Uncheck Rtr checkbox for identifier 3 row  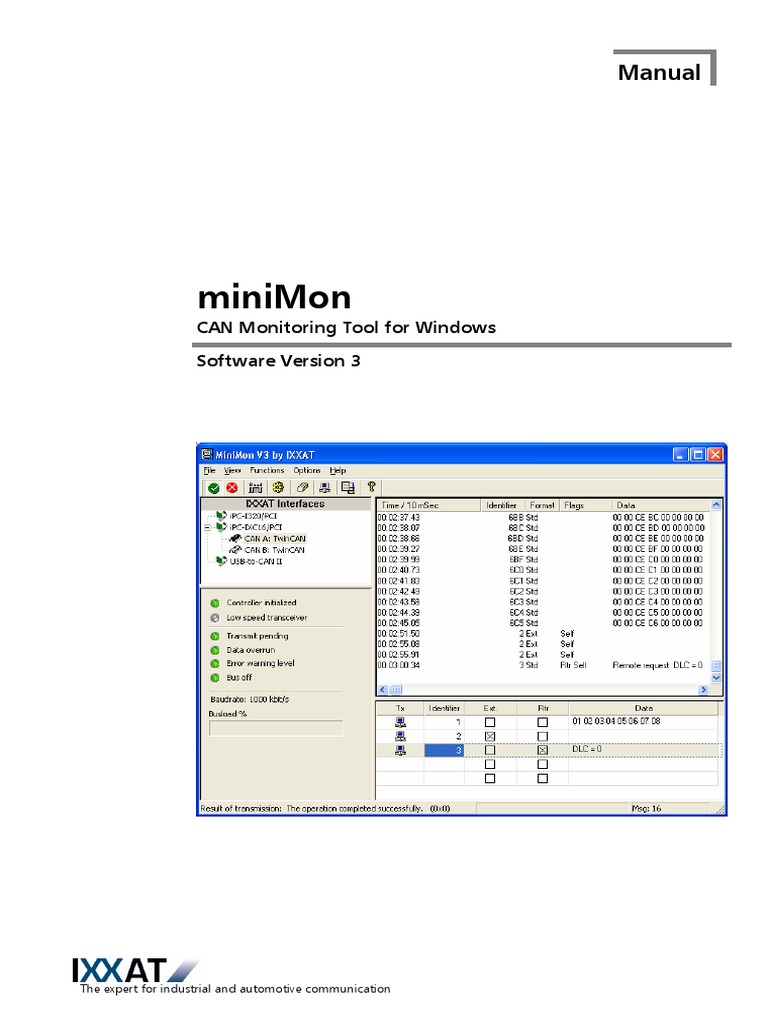pos(542,750)
